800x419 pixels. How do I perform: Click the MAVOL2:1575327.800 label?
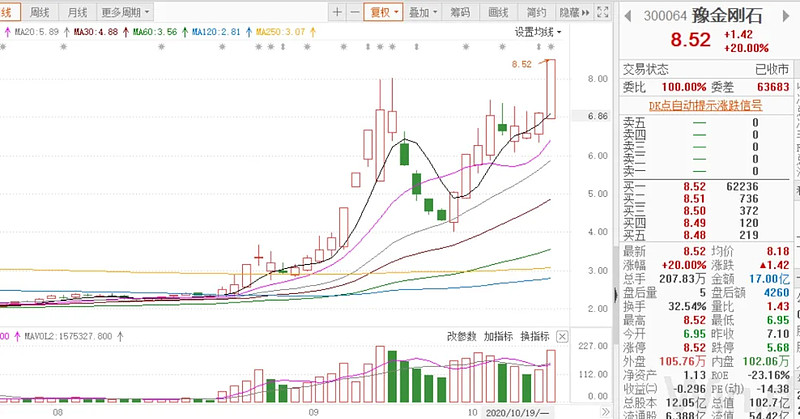[x=68, y=336]
